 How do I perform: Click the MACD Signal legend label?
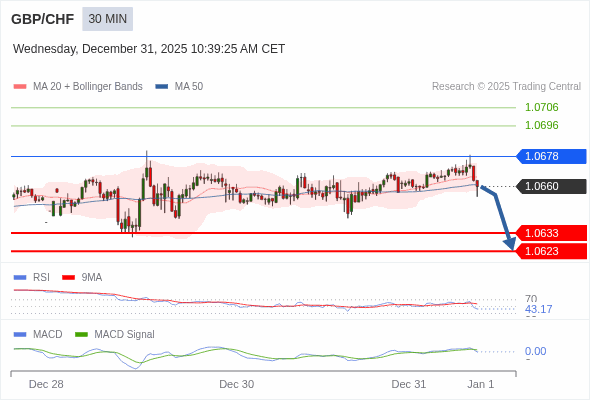(125, 334)
